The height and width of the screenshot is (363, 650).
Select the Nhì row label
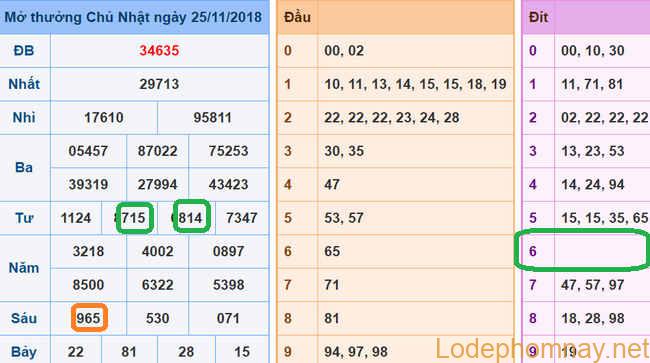click(24, 118)
